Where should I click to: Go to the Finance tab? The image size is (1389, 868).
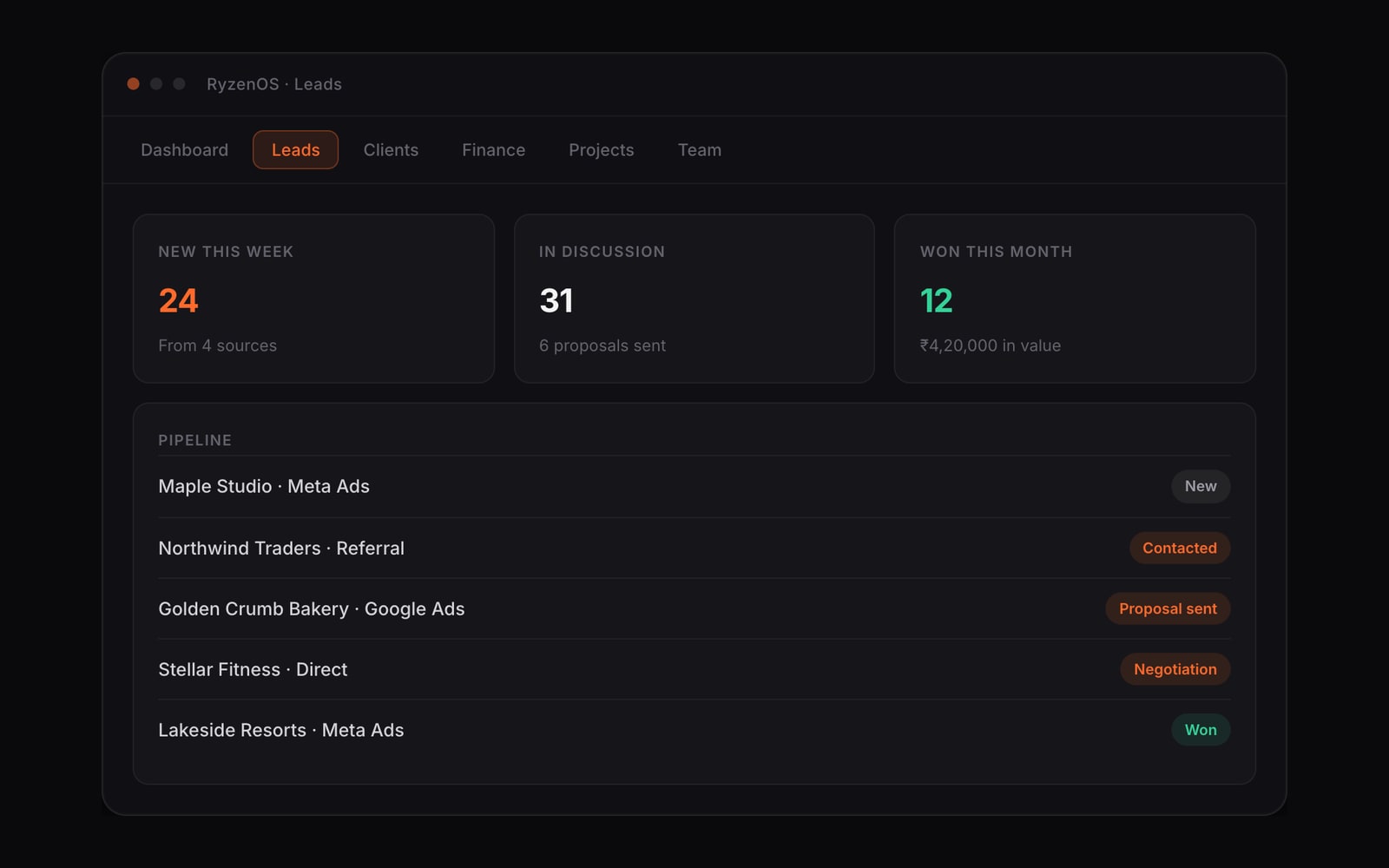coord(493,150)
